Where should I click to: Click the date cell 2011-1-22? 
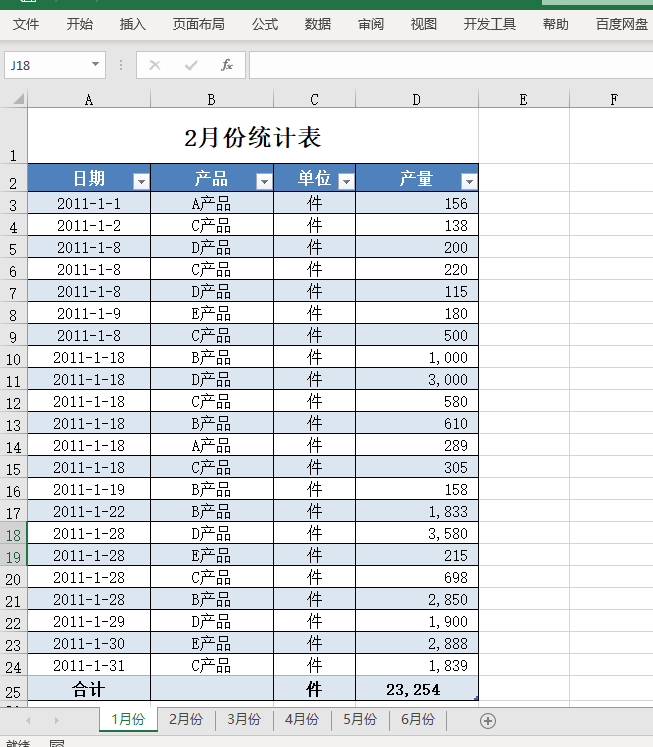point(89,511)
